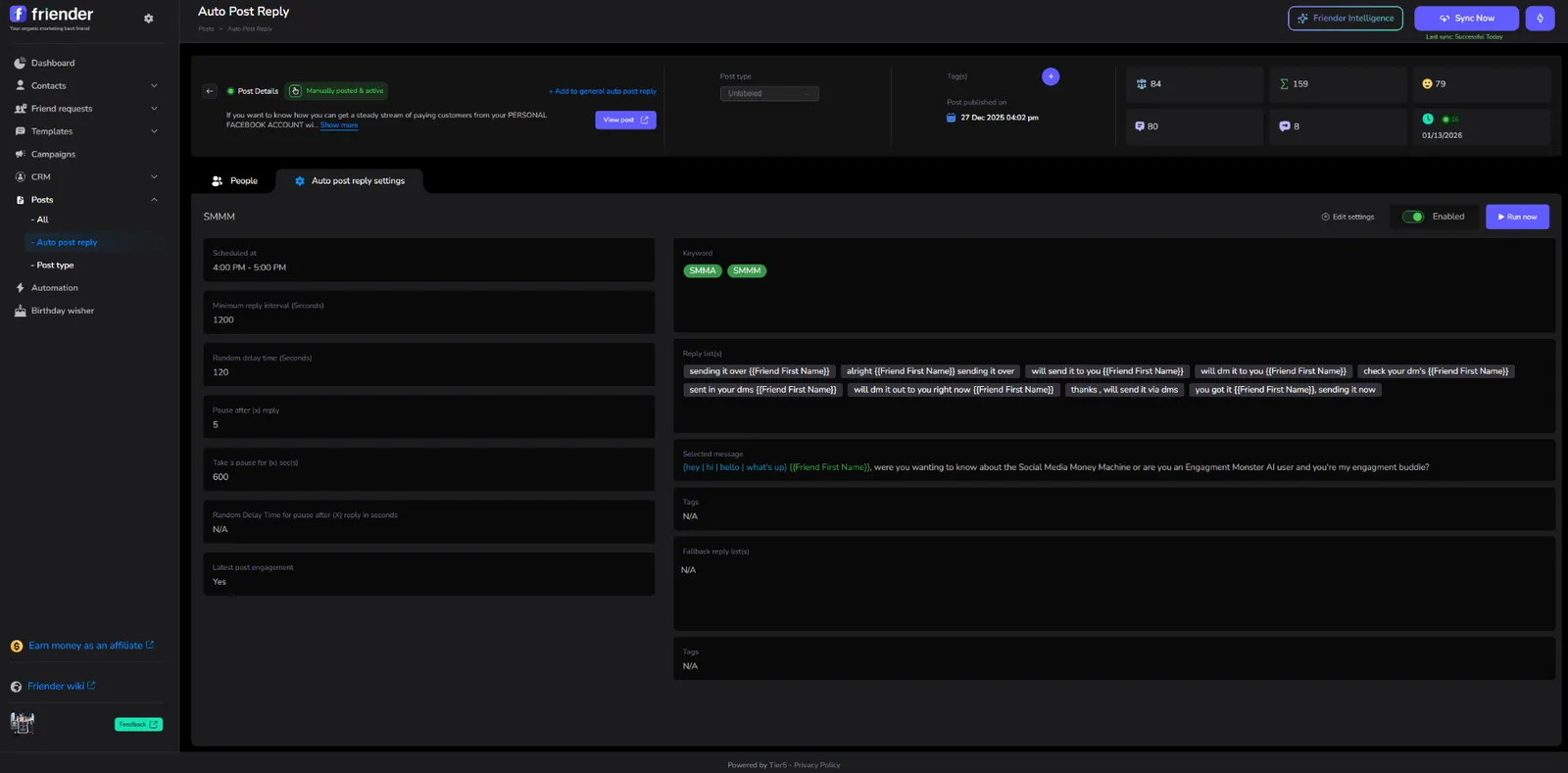Screen dimensions: 1568x773
Task: Click the comment icon showing 80
Action: (1140, 126)
